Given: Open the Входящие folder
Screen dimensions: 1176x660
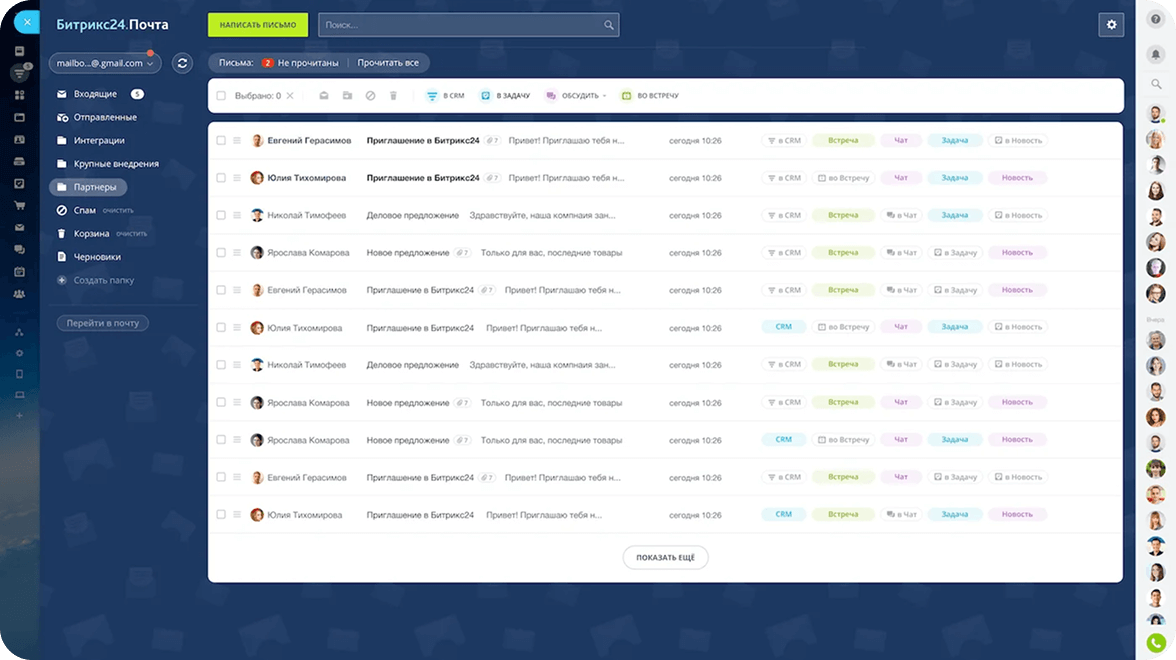Looking at the screenshot, I should point(95,94).
